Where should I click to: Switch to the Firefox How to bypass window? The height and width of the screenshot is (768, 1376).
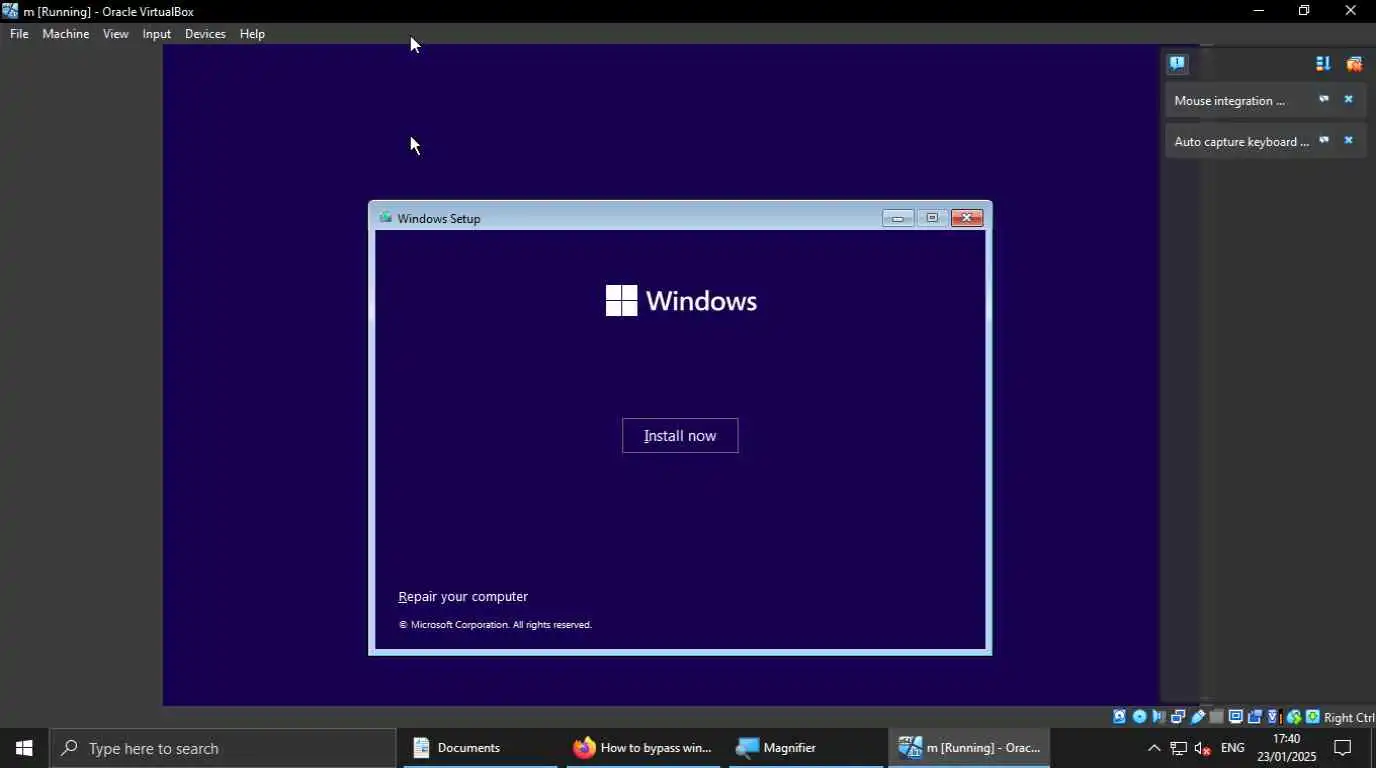pos(643,748)
